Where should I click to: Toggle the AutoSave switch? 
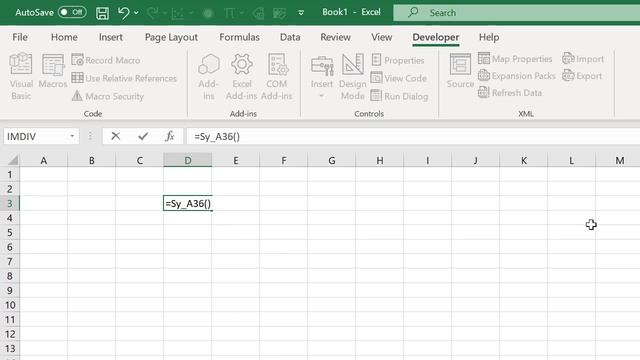click(72, 12)
